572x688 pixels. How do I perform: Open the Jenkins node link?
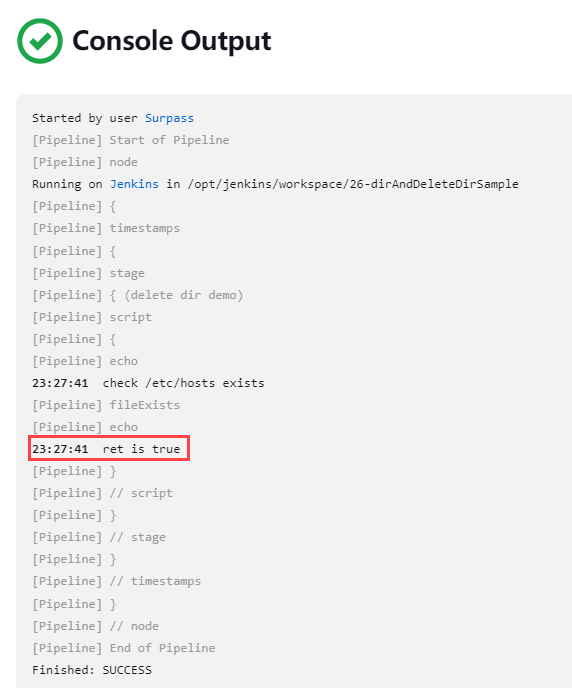pos(134,184)
